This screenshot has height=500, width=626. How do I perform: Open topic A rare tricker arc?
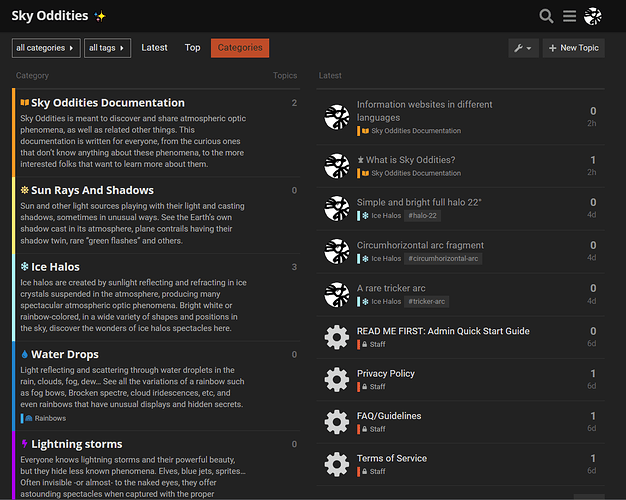(x=391, y=288)
